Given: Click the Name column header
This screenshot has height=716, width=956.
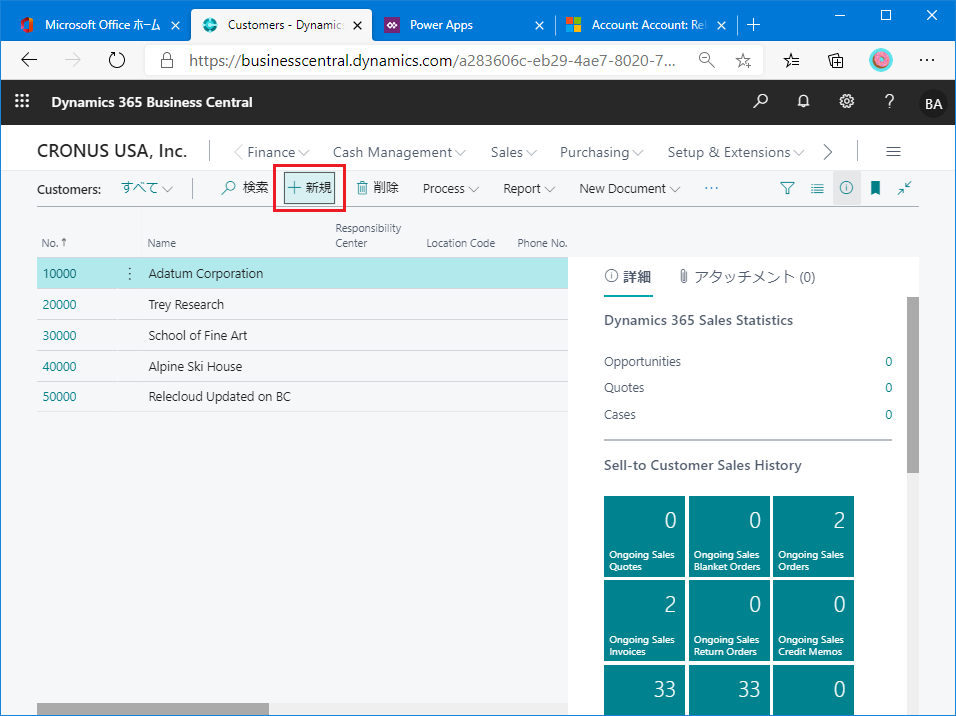Looking at the screenshot, I should tap(162, 243).
